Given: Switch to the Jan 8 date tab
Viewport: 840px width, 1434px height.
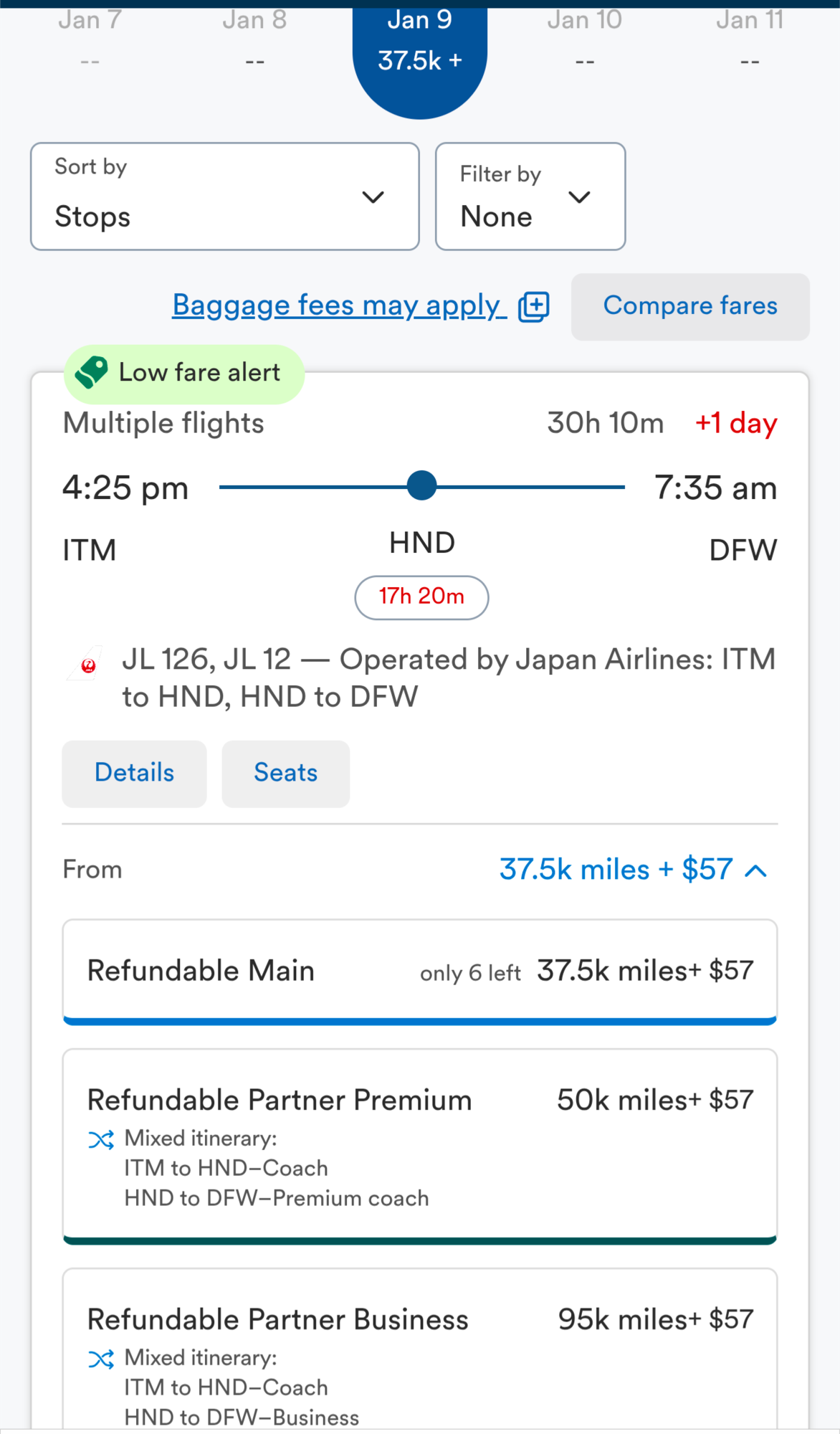Looking at the screenshot, I should click(254, 39).
